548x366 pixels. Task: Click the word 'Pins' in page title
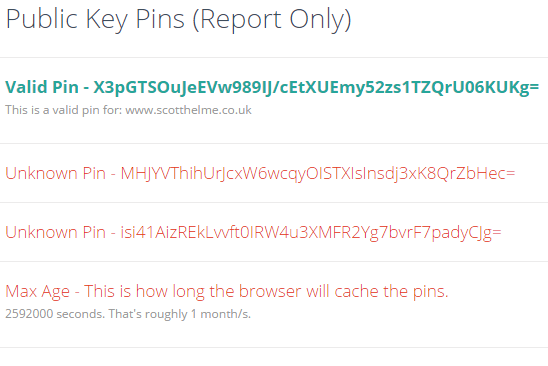tap(160, 19)
